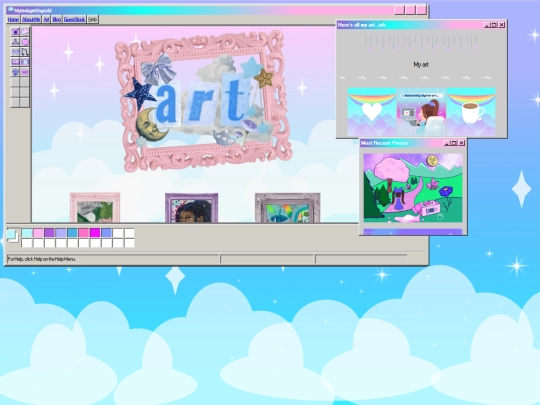Pick the light pink palette swatch
The image size is (540, 405).
tap(38, 233)
